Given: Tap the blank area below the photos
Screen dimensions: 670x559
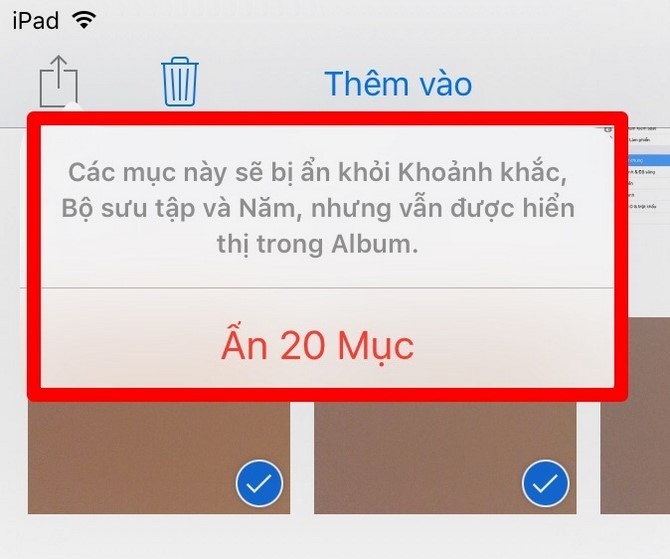Looking at the screenshot, I should click(x=335, y=537).
